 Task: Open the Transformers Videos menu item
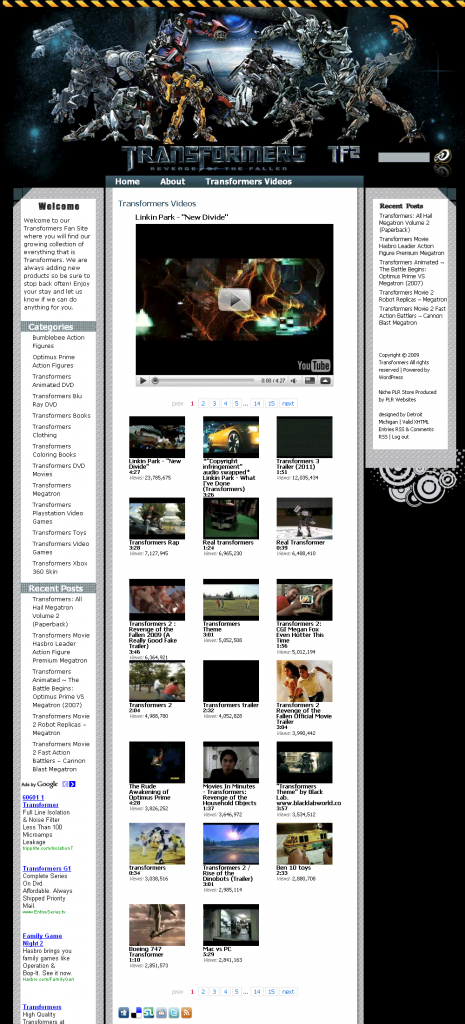(248, 182)
